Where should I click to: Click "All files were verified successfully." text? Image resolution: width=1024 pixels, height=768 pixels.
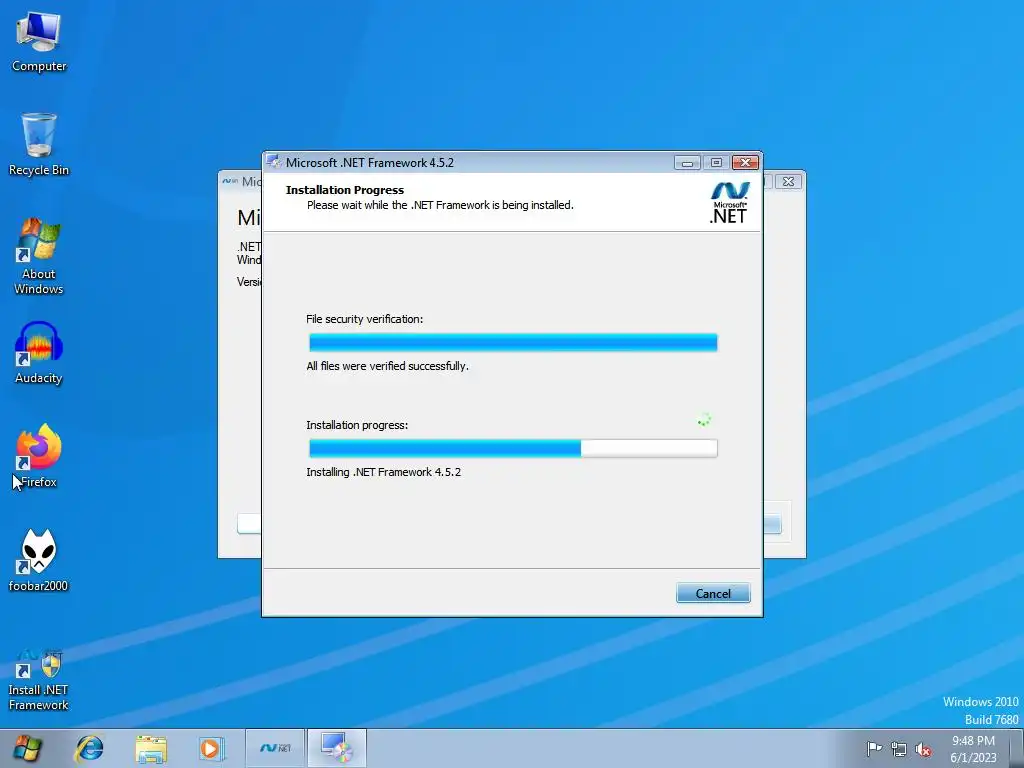(387, 366)
